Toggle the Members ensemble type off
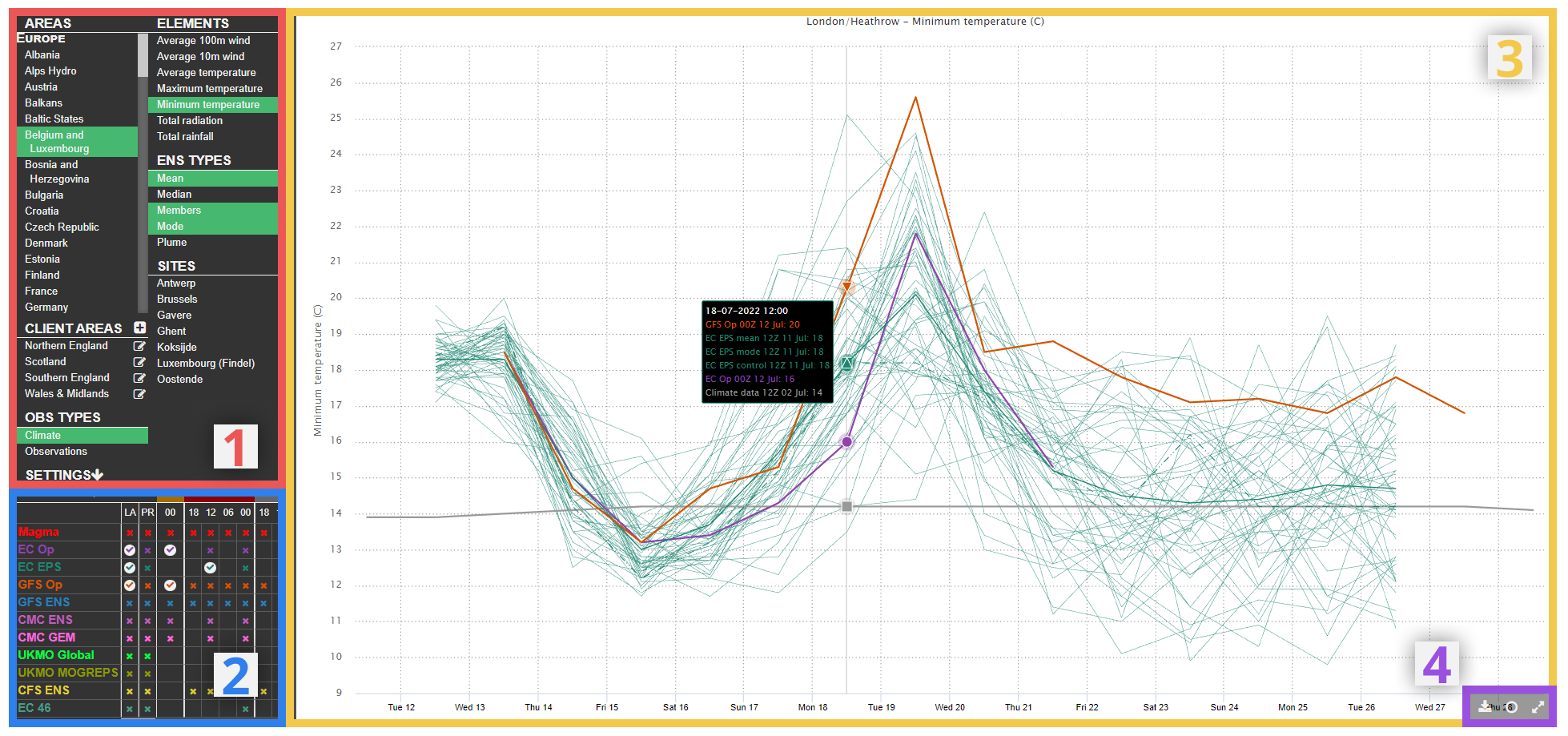The width and height of the screenshot is (1568, 736). point(213,210)
